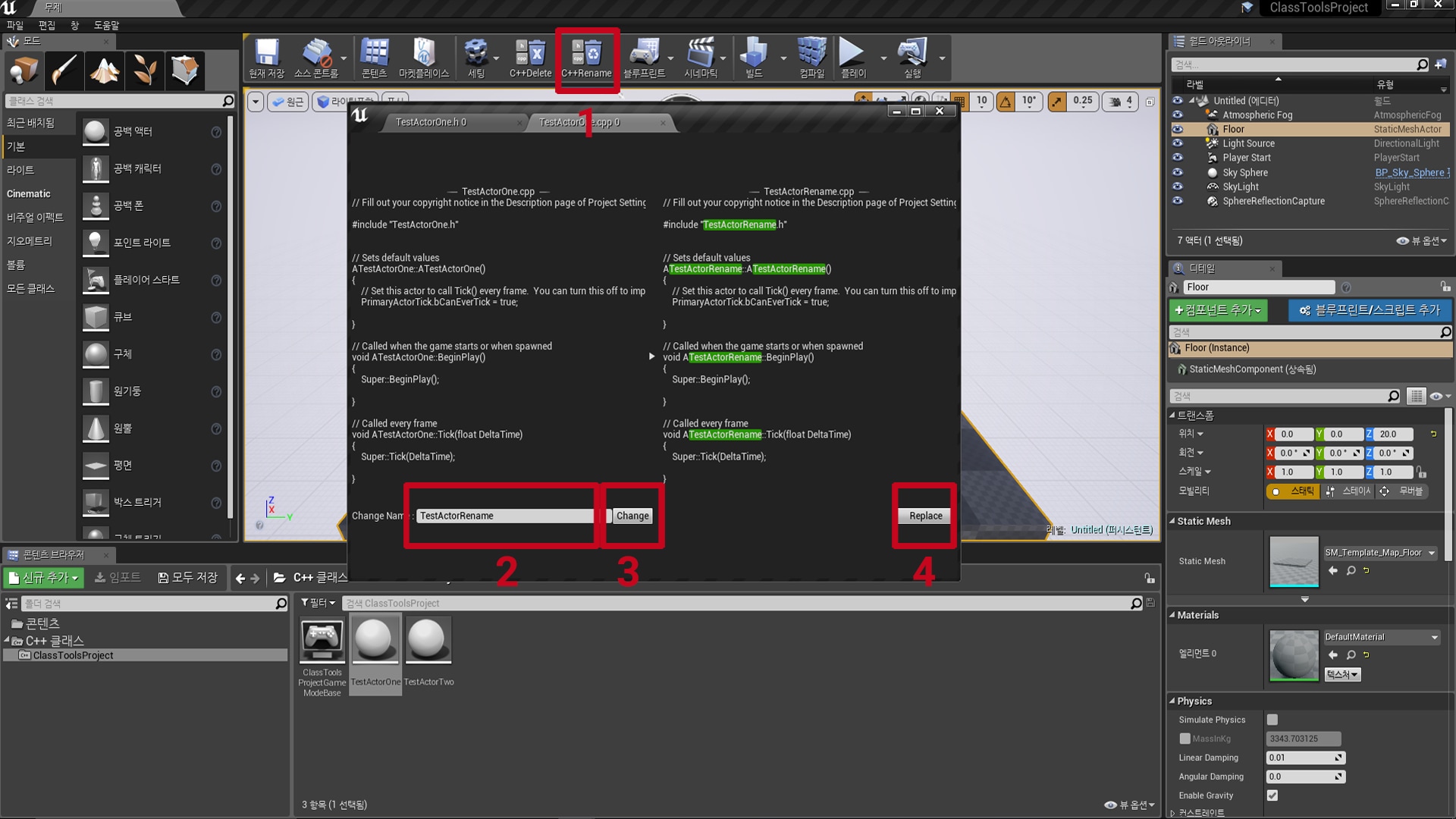Click the Replace button
1456x819 pixels.
(925, 516)
